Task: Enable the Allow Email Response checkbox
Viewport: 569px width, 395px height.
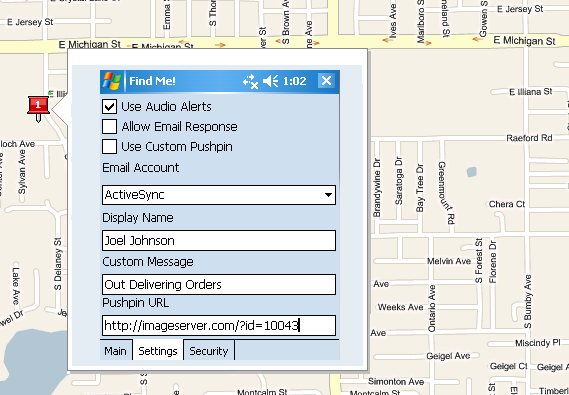Action: click(110, 127)
